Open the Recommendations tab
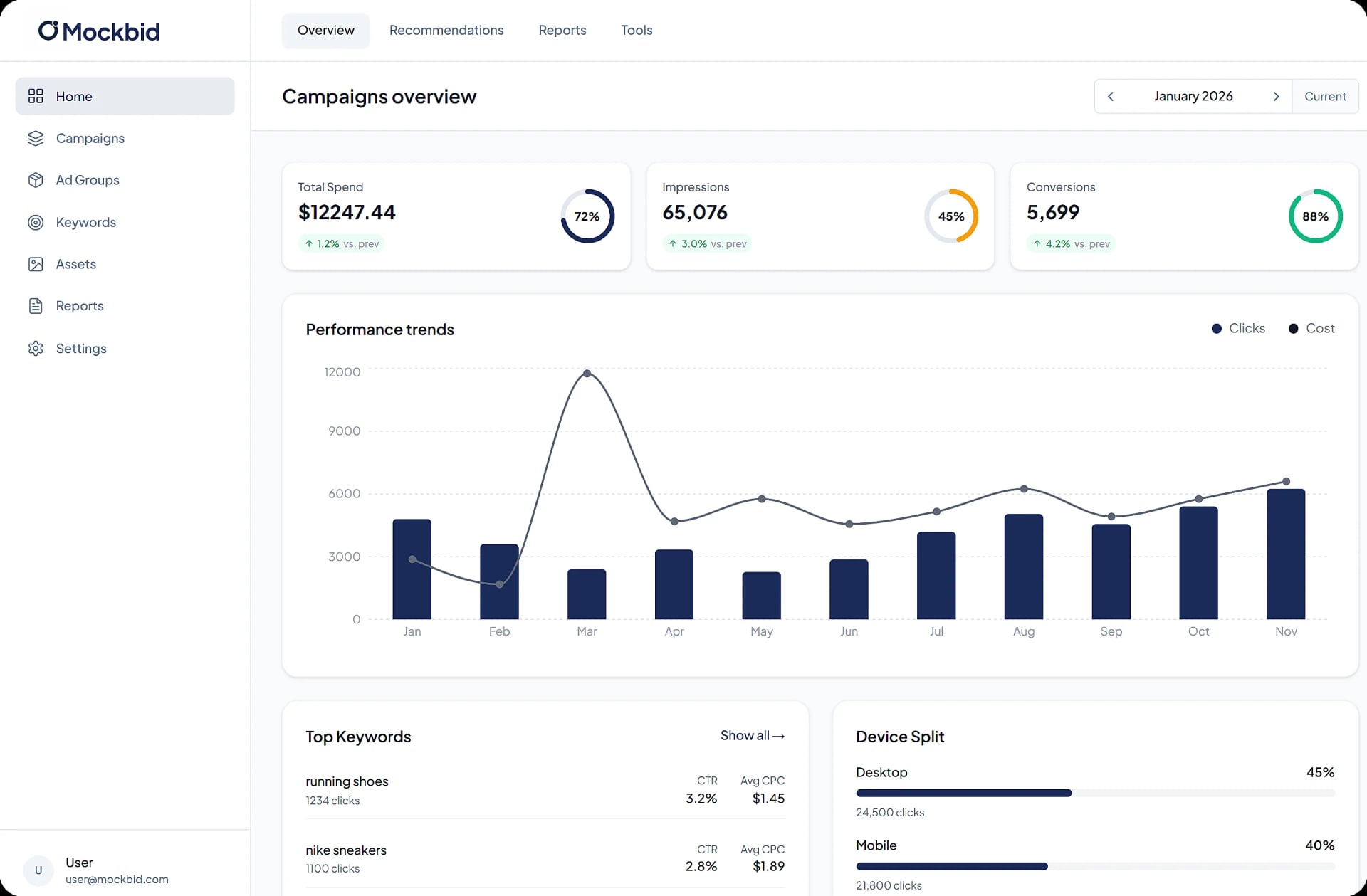 (446, 31)
